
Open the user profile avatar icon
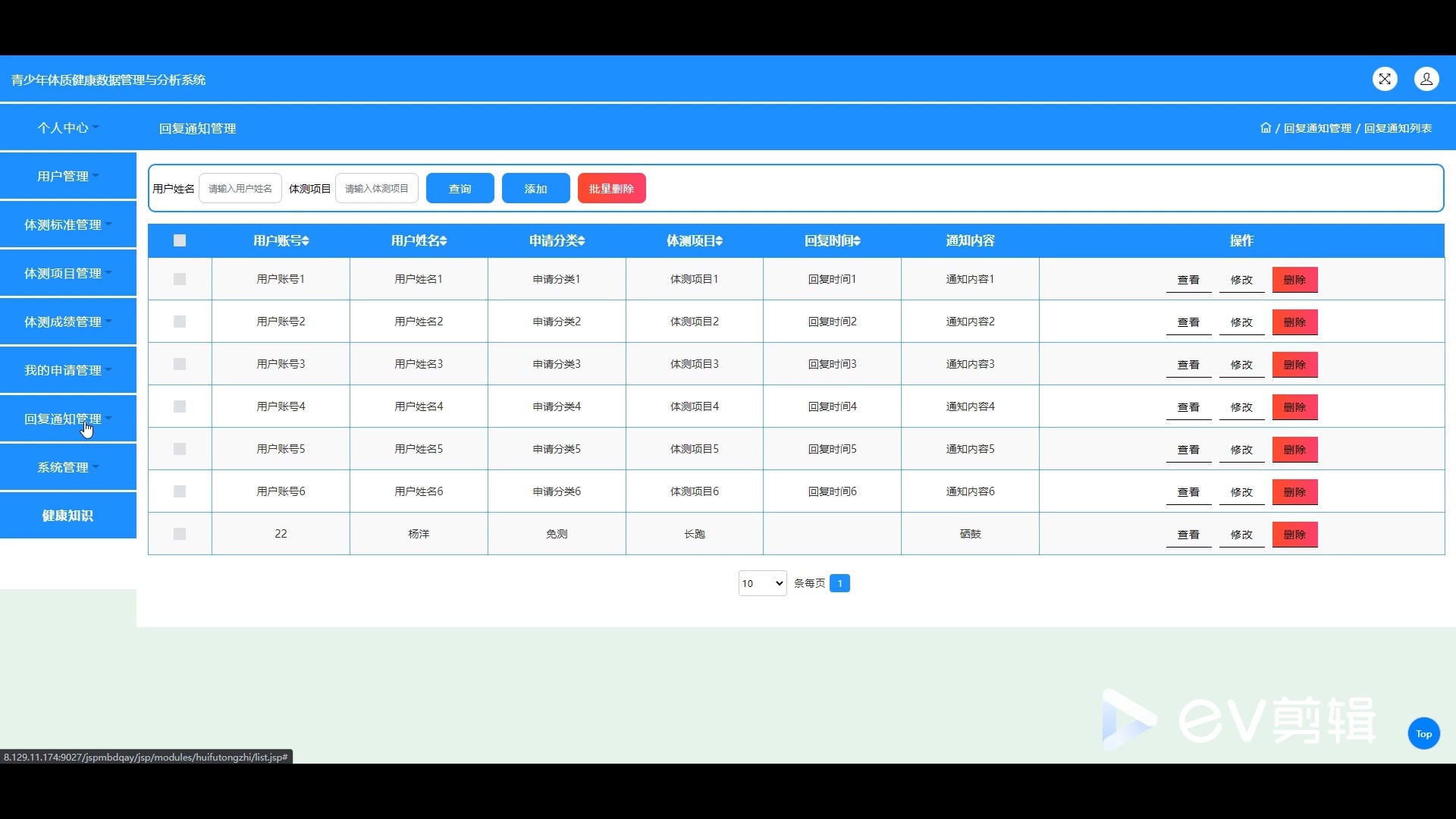pos(1426,79)
